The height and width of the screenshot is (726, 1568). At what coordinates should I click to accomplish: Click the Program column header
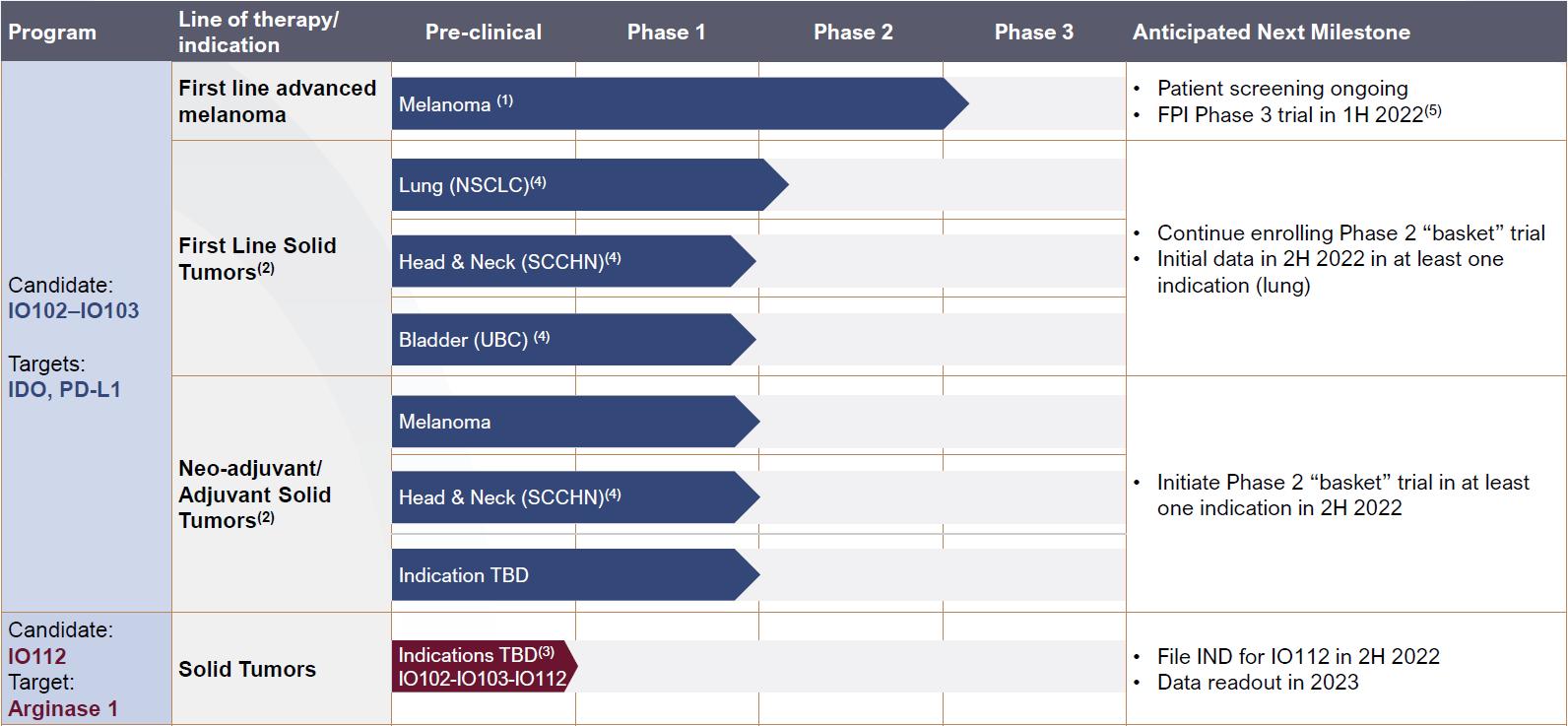coord(52,33)
